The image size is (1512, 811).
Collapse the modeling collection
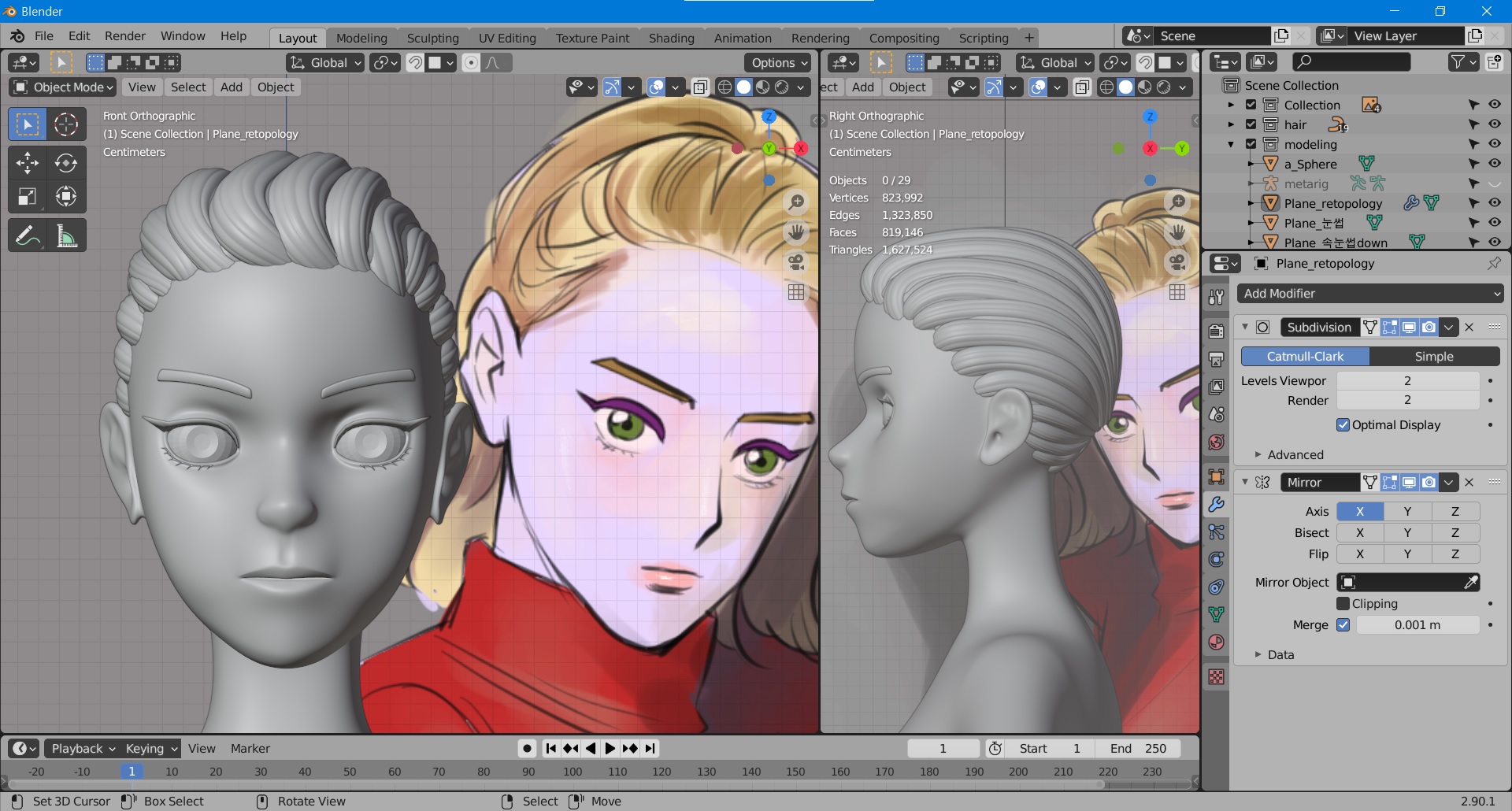(1232, 144)
